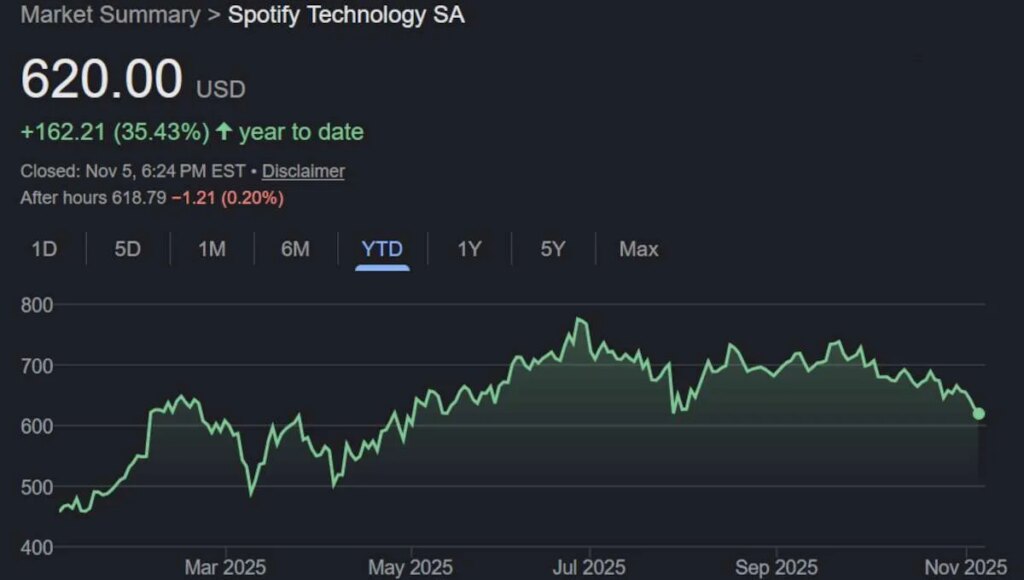Image resolution: width=1024 pixels, height=580 pixels.
Task: Click the Spotify Technology SA title
Action: pyautogui.click(x=345, y=15)
